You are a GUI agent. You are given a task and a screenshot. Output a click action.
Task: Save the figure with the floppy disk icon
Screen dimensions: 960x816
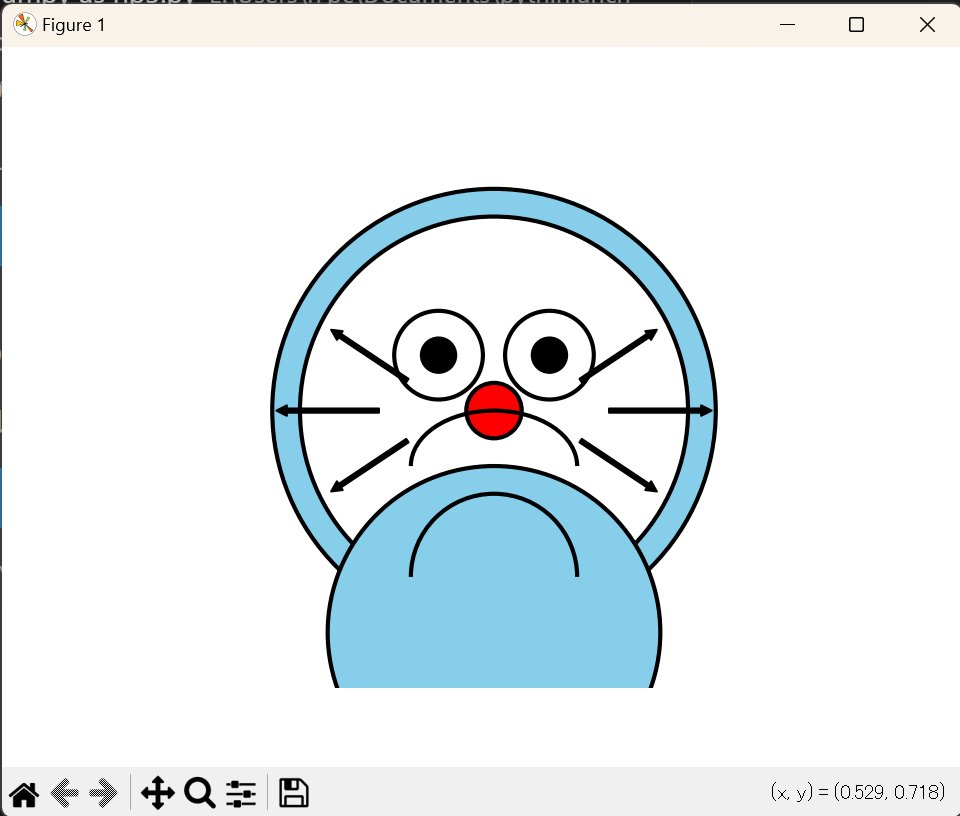[x=294, y=793]
